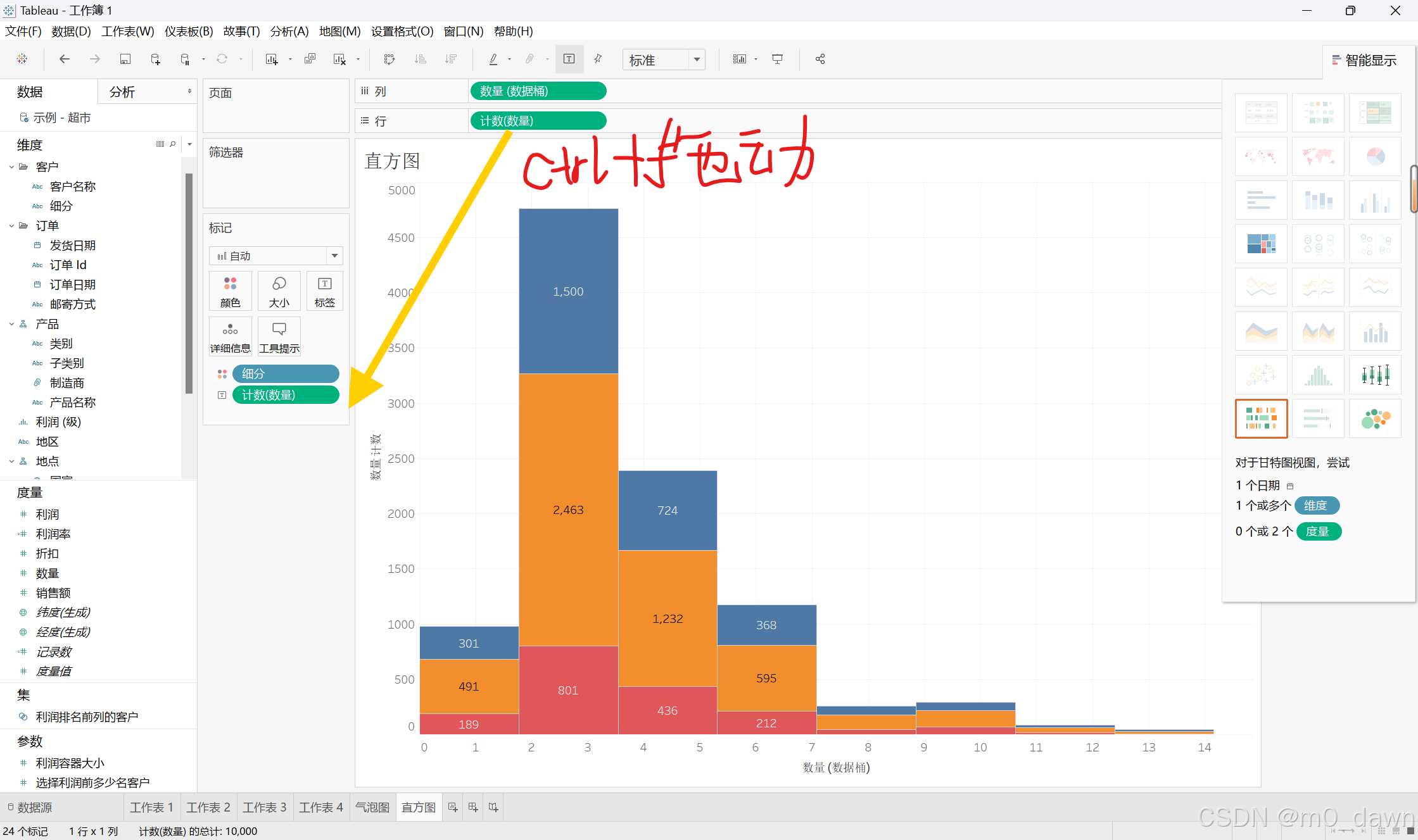The width and height of the screenshot is (1418, 840).
Task: Click the Undo back arrow in toolbar
Action: (64, 59)
